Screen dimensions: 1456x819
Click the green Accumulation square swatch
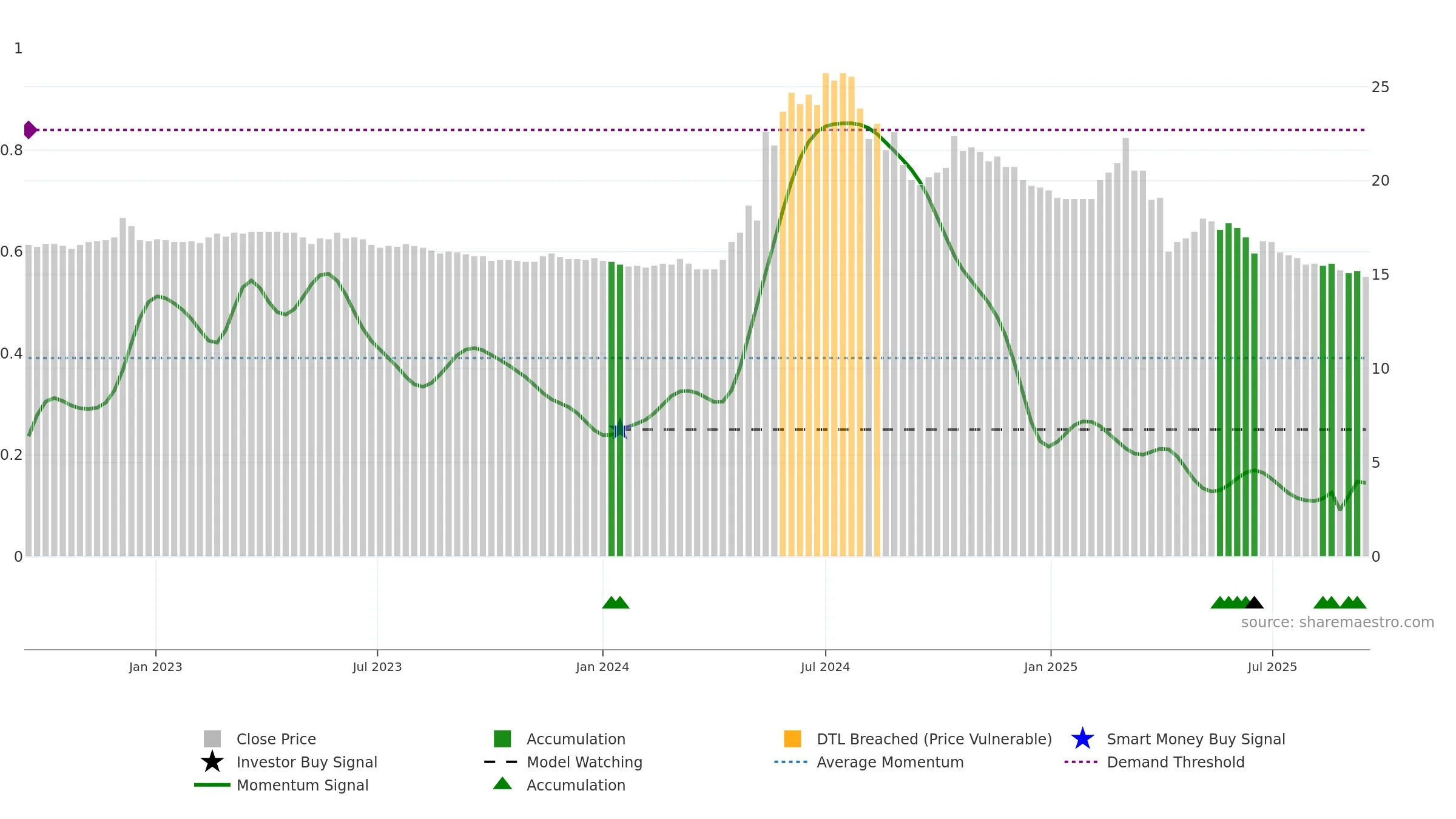(x=502, y=739)
